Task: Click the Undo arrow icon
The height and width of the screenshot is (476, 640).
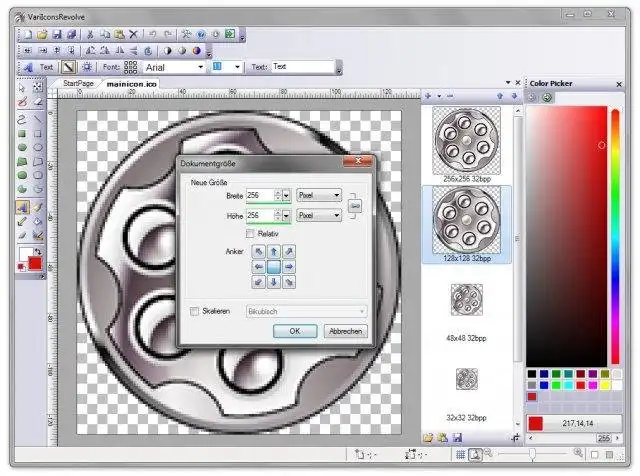Action: [152, 35]
